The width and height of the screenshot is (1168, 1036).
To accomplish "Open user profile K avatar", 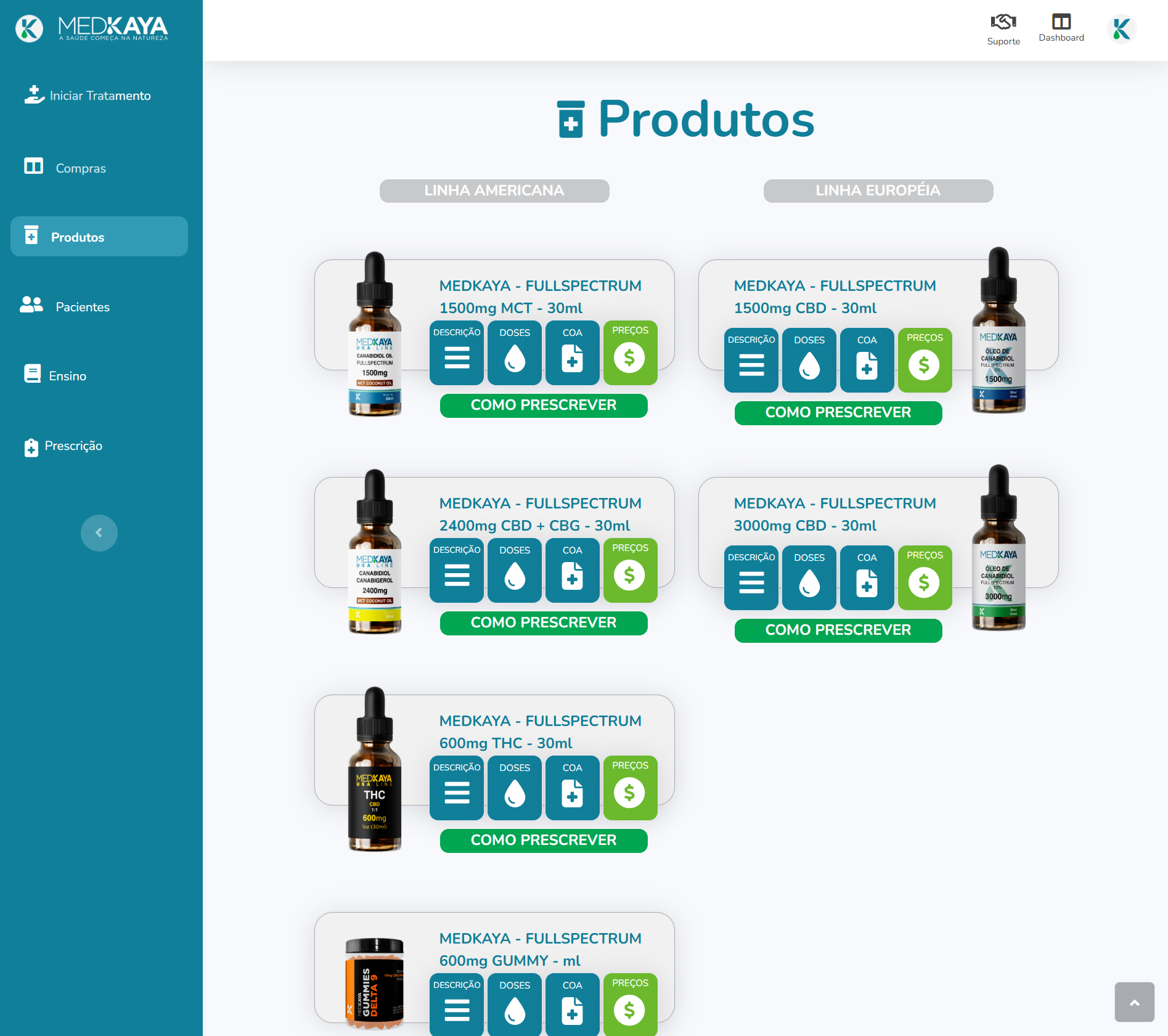I will point(1121,29).
